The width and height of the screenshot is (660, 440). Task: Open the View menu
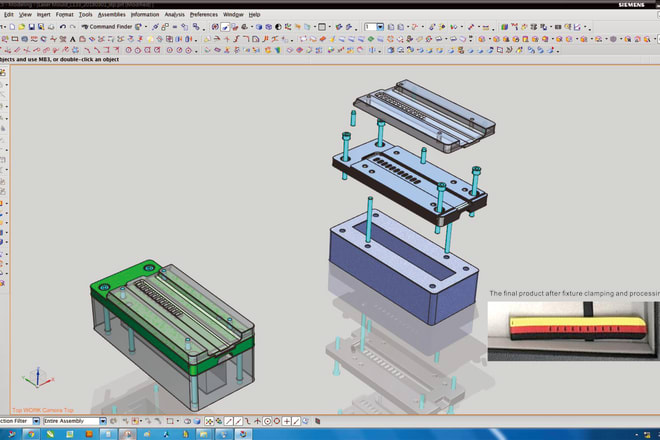click(25, 15)
